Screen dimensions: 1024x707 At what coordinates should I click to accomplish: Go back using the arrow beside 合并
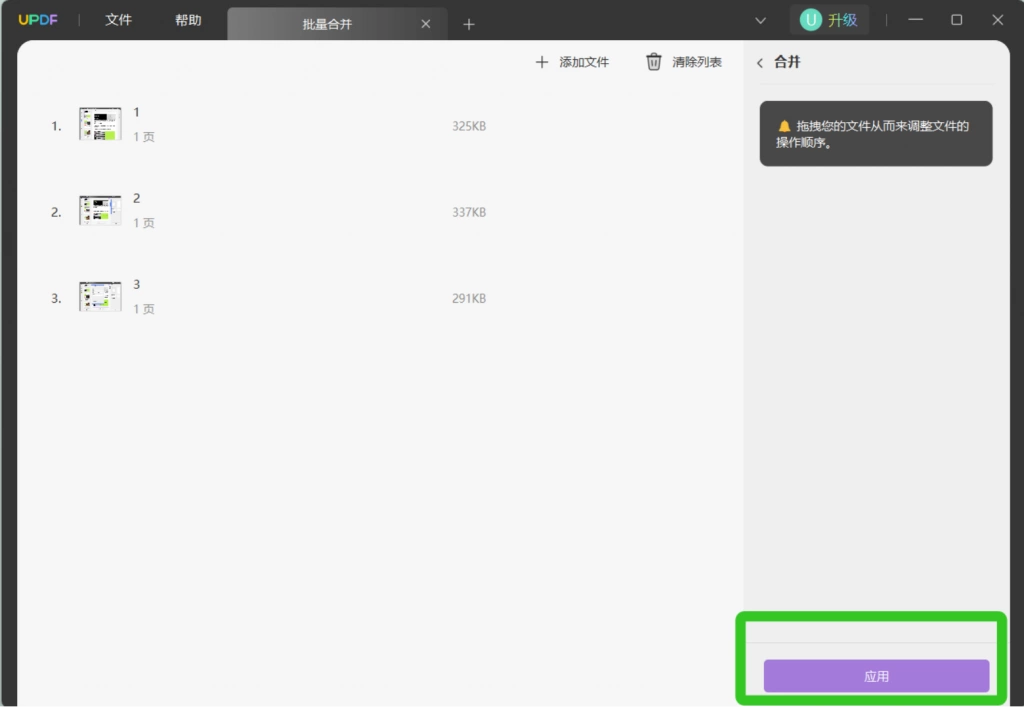click(760, 63)
